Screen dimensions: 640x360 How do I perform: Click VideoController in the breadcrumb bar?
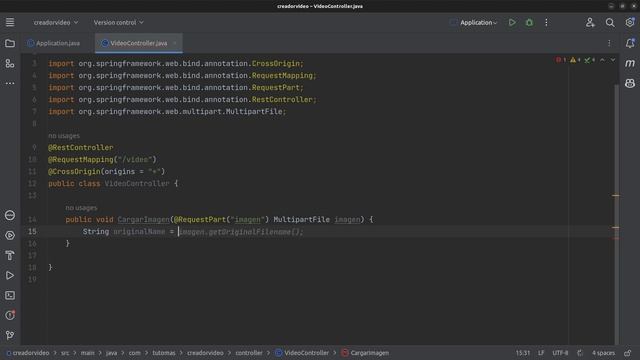tap(302, 353)
